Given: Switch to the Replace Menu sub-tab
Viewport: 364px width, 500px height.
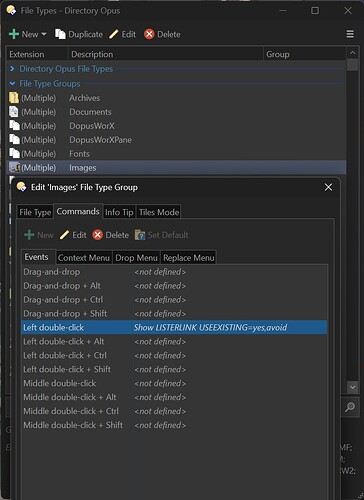Looking at the screenshot, I should click(x=188, y=258).
